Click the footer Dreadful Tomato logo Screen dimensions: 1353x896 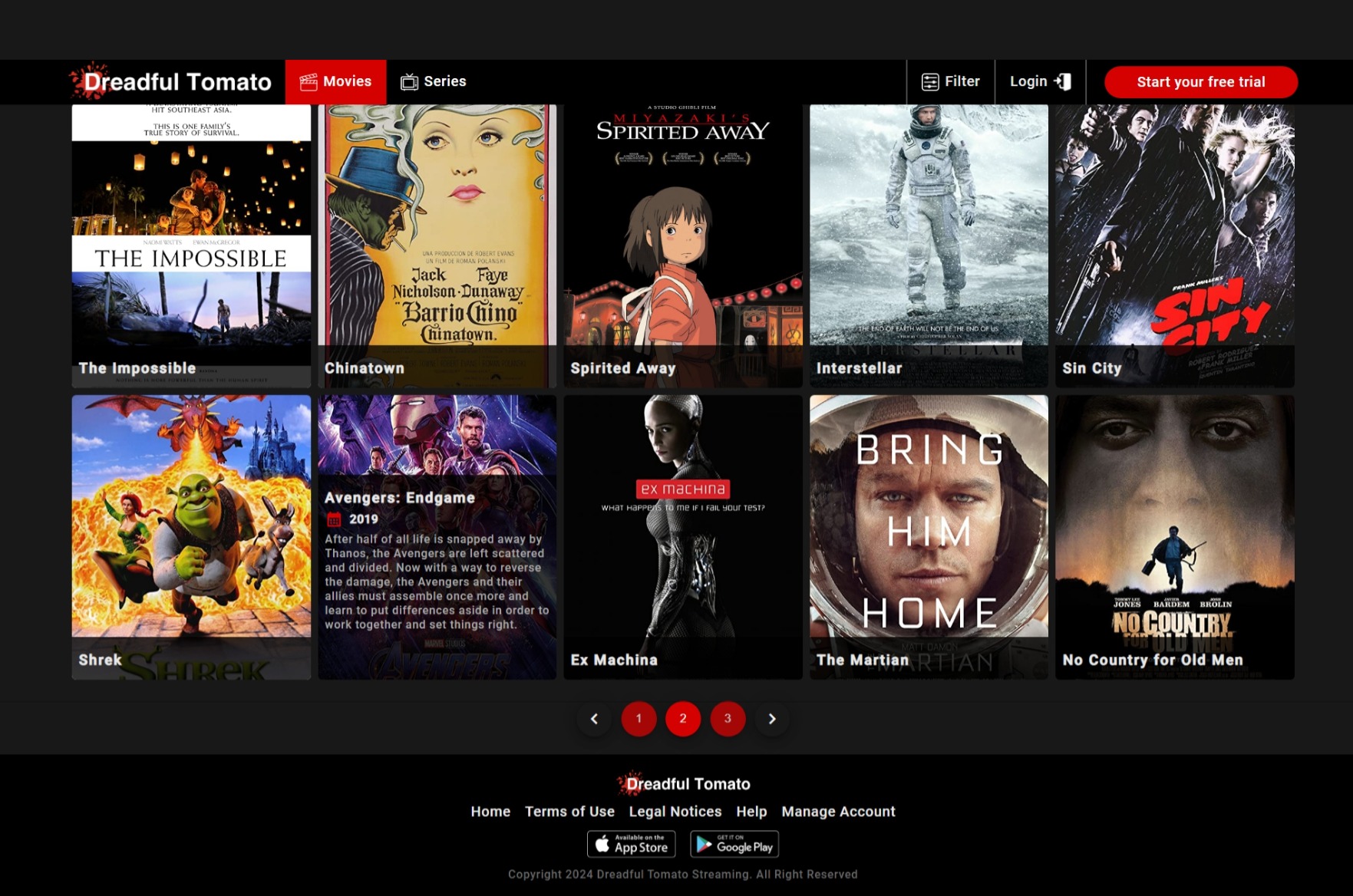click(683, 783)
